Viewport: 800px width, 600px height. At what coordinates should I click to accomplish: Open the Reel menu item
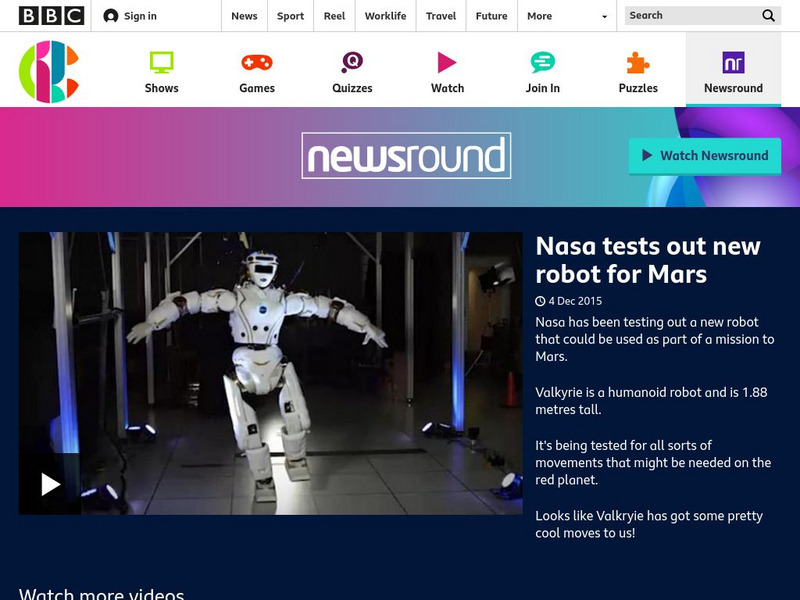point(334,16)
